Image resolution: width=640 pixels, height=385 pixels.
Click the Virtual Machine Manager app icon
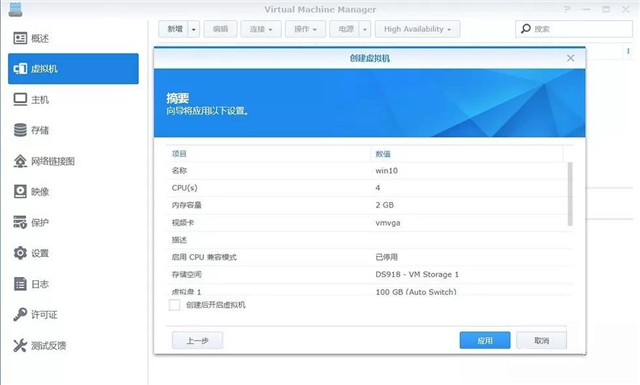point(16,9)
